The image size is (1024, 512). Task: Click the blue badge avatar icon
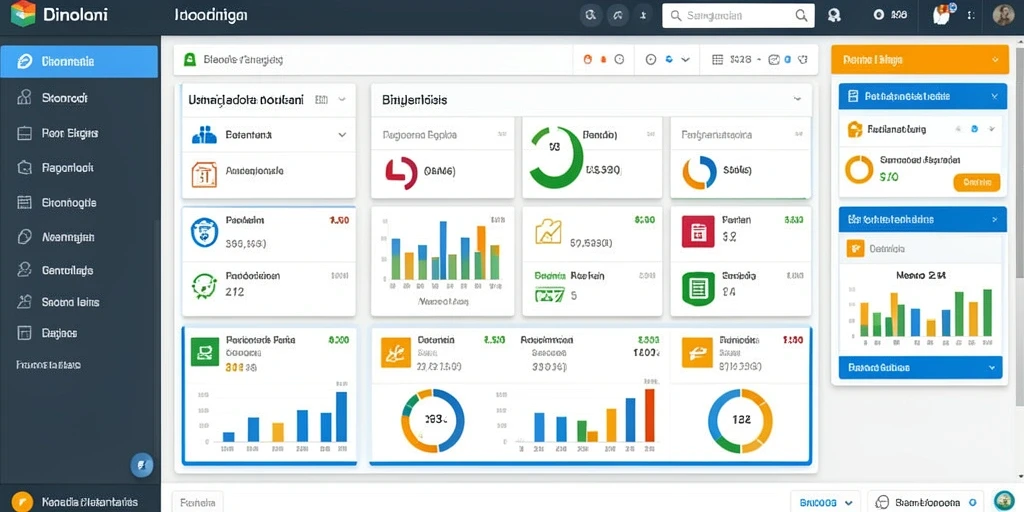click(x=204, y=232)
